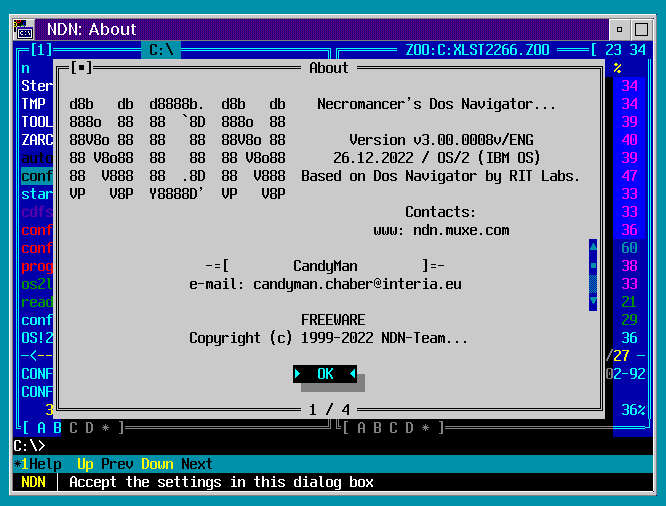Select drive C in the left panel drive line
This screenshot has width=666, height=506.
click(x=73, y=427)
